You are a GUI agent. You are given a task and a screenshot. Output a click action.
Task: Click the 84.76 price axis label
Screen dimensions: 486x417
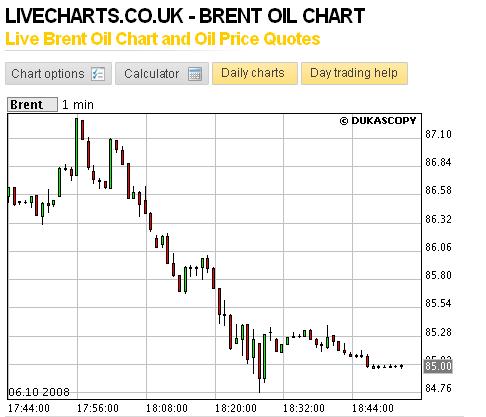click(438, 388)
